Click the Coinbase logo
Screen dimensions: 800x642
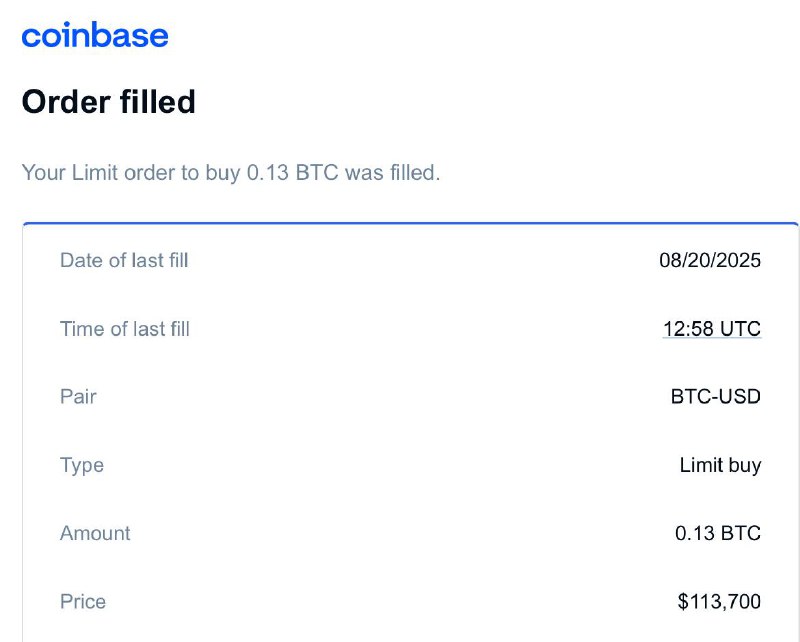click(x=95, y=35)
